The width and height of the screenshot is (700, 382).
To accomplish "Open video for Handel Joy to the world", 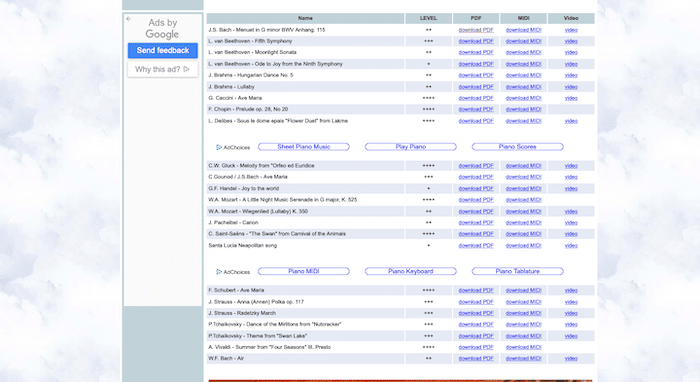I will (571, 188).
